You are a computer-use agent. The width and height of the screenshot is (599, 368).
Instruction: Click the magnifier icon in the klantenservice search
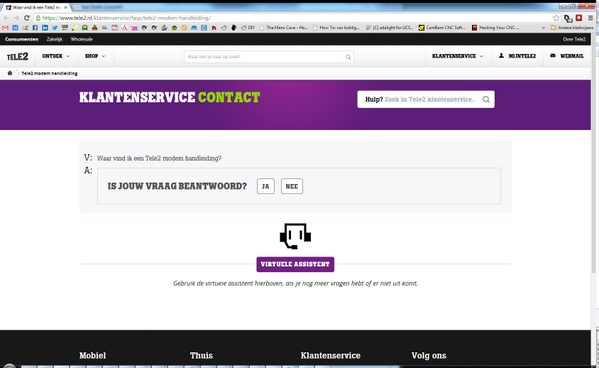point(486,99)
